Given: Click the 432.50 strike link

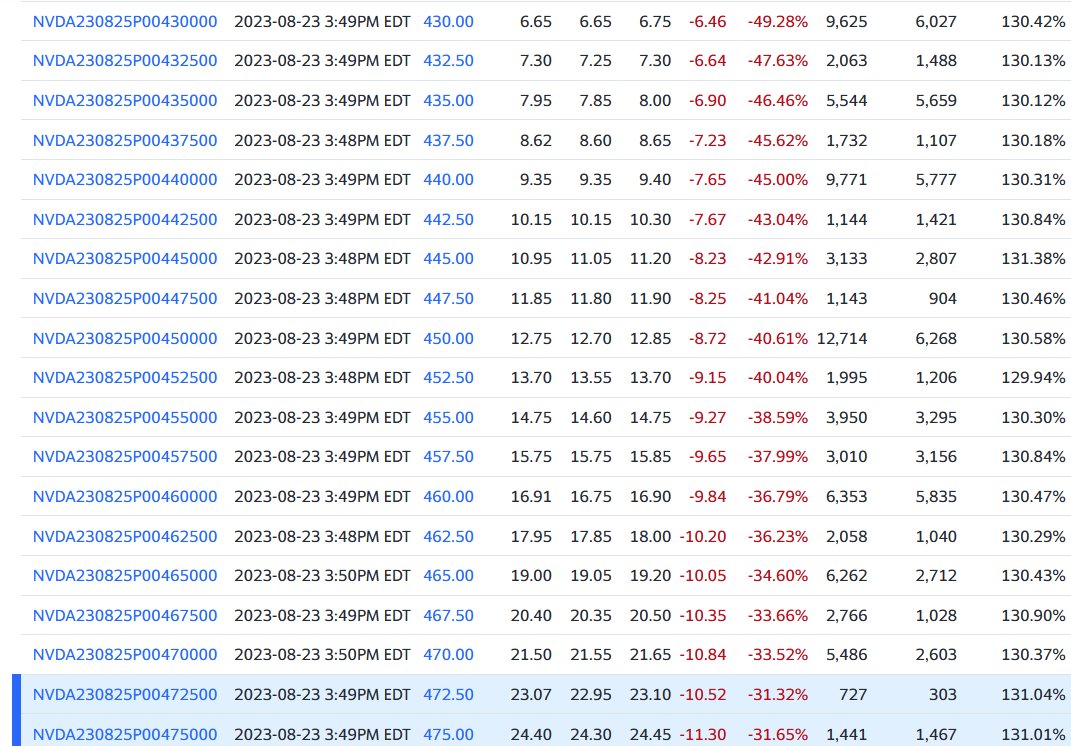Looking at the screenshot, I should click(448, 61).
